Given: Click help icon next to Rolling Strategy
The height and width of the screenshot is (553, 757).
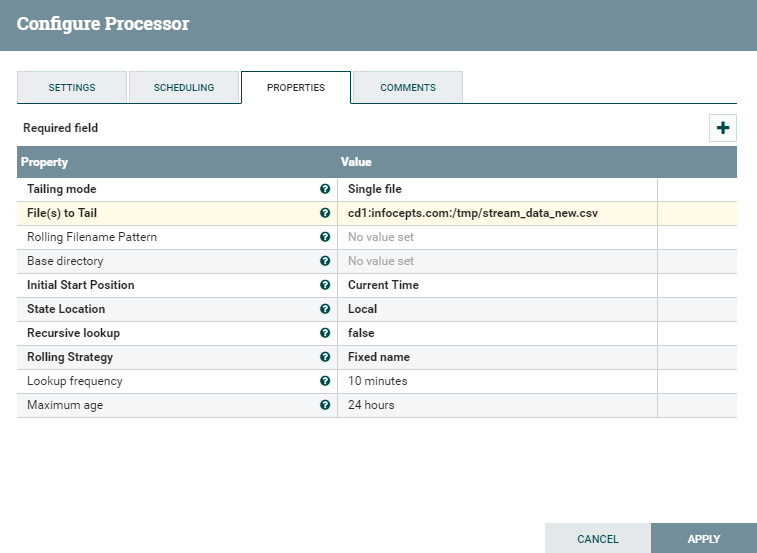Looking at the screenshot, I should coord(325,357).
